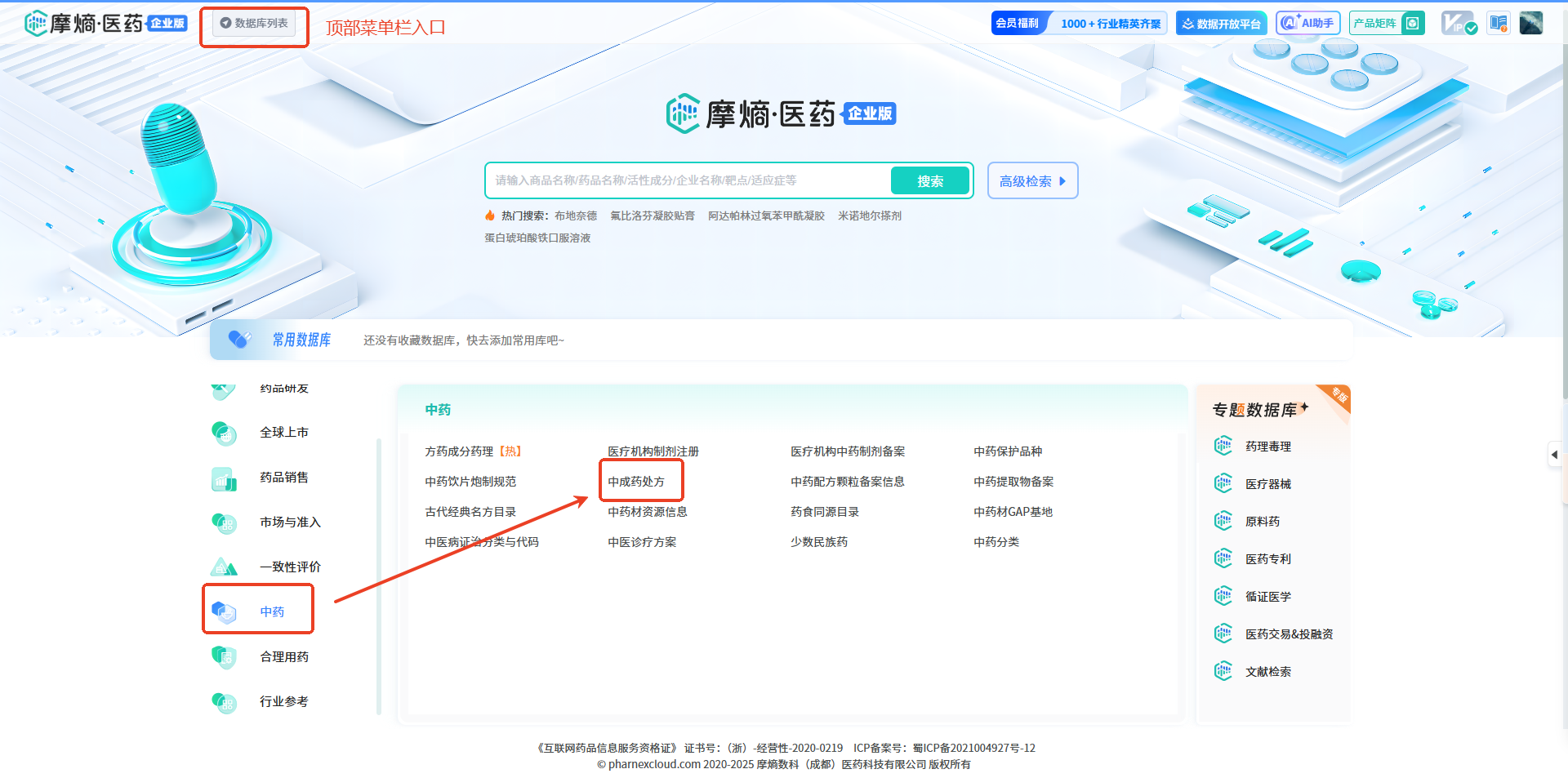Expand the collapsed right-edge side panel arrow
The image size is (1568, 778).
[x=1554, y=455]
